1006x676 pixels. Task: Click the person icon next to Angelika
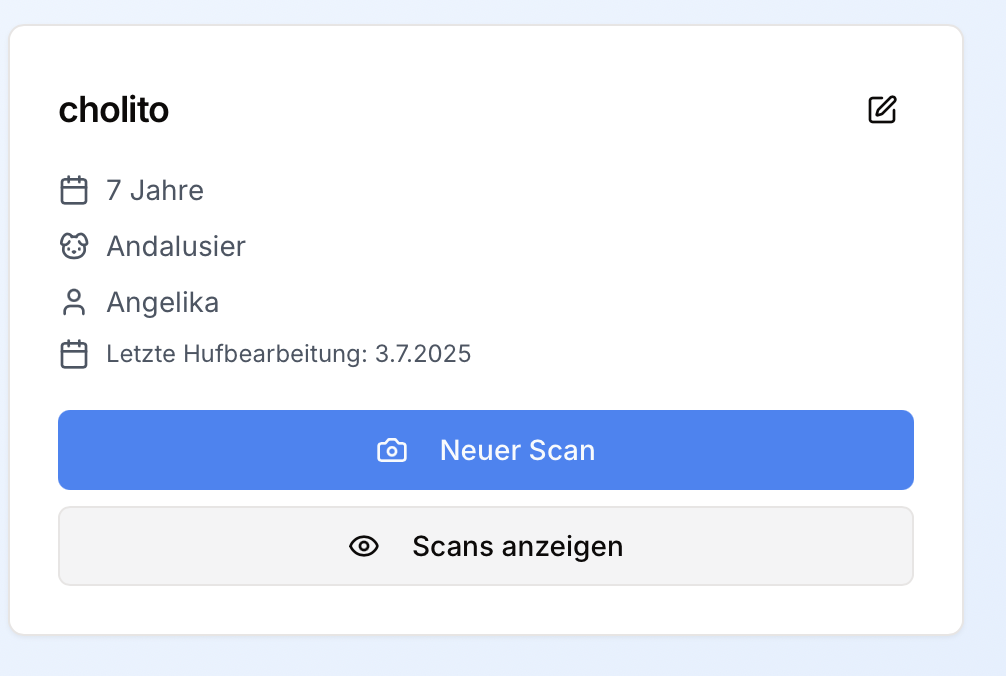coord(74,302)
